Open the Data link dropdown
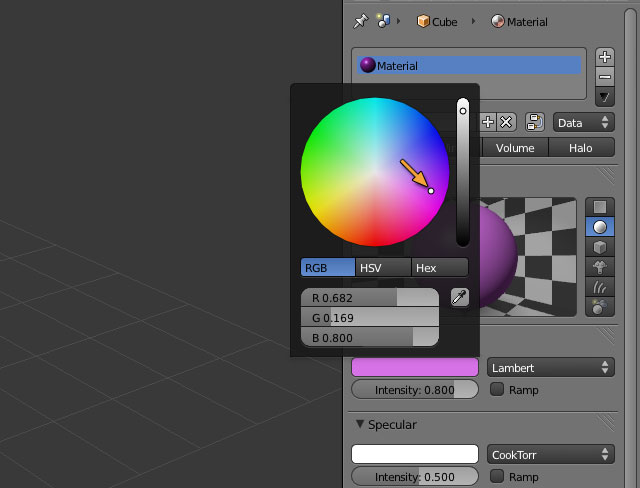 point(583,122)
